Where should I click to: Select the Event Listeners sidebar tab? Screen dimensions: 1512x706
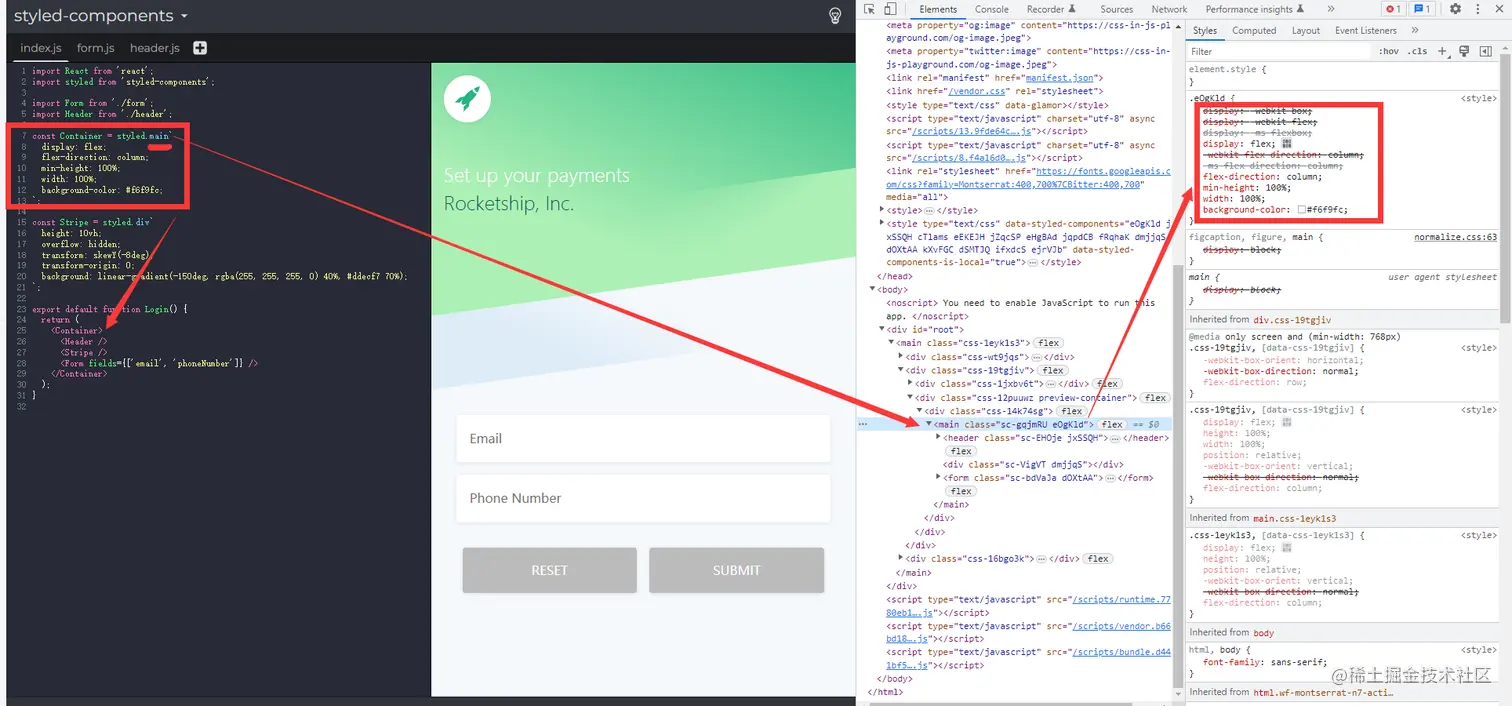point(1365,31)
